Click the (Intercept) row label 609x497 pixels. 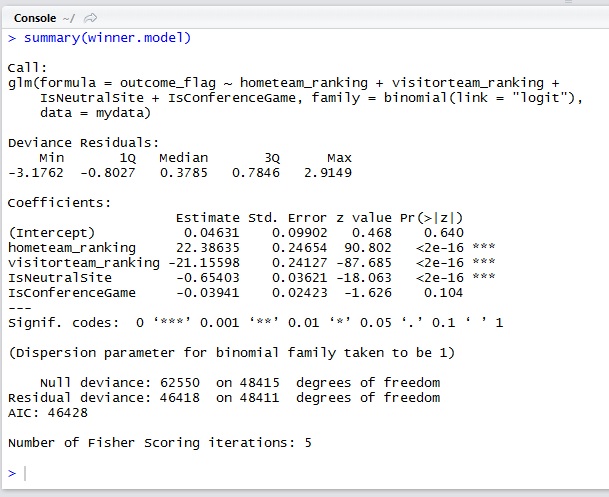pyautogui.click(x=51, y=233)
